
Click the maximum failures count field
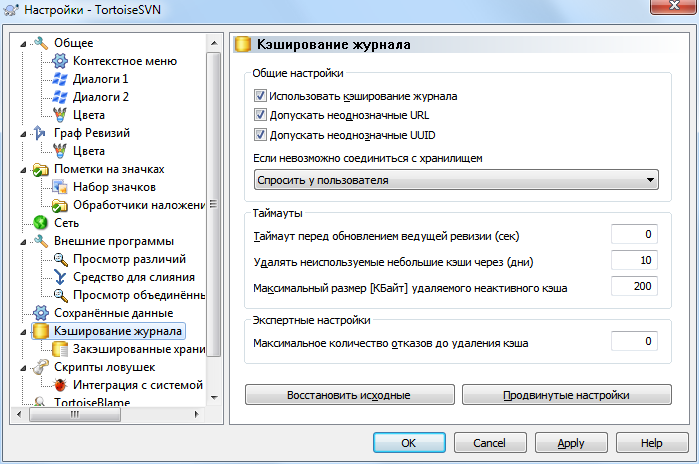tap(634, 341)
